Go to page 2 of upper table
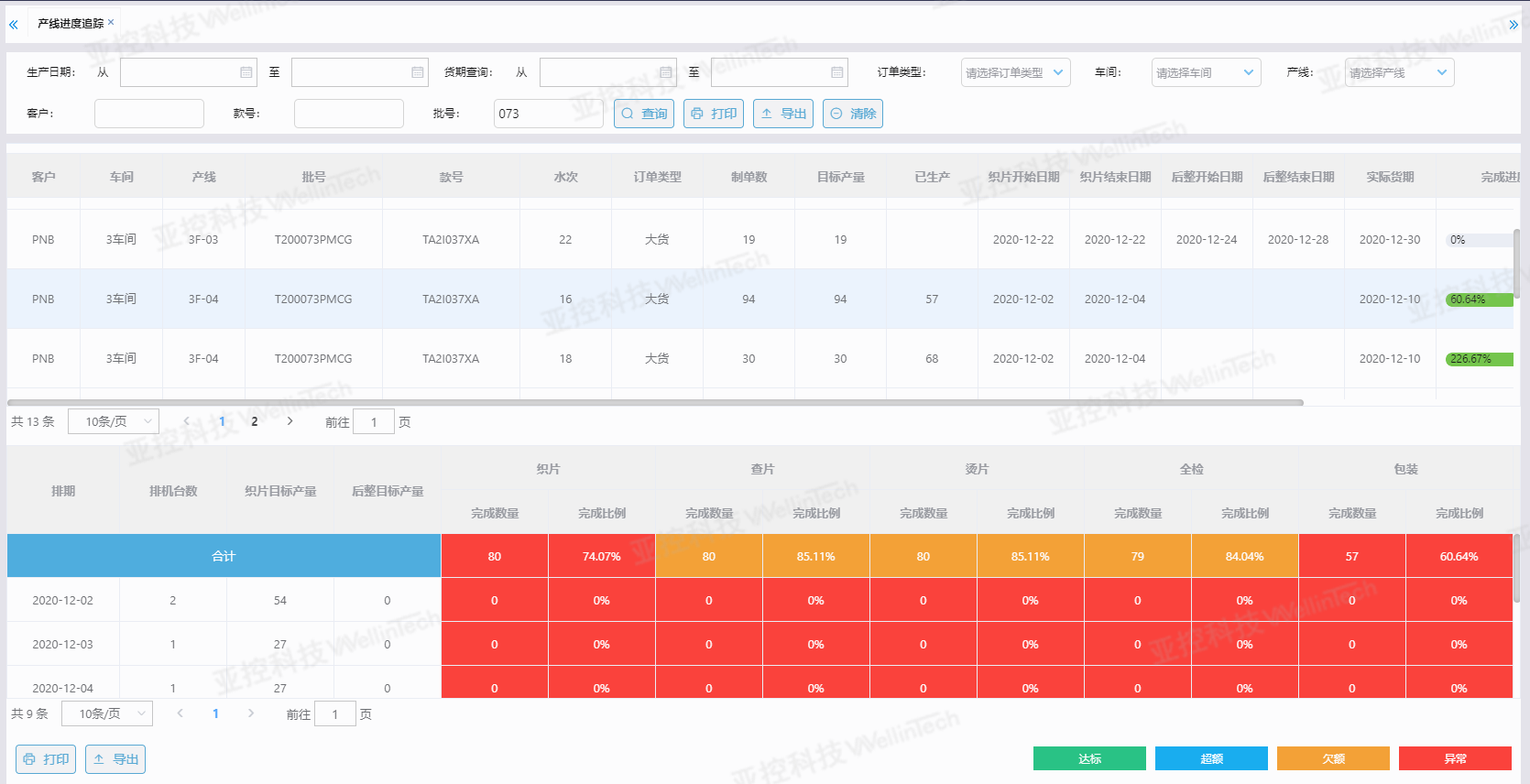 255,421
